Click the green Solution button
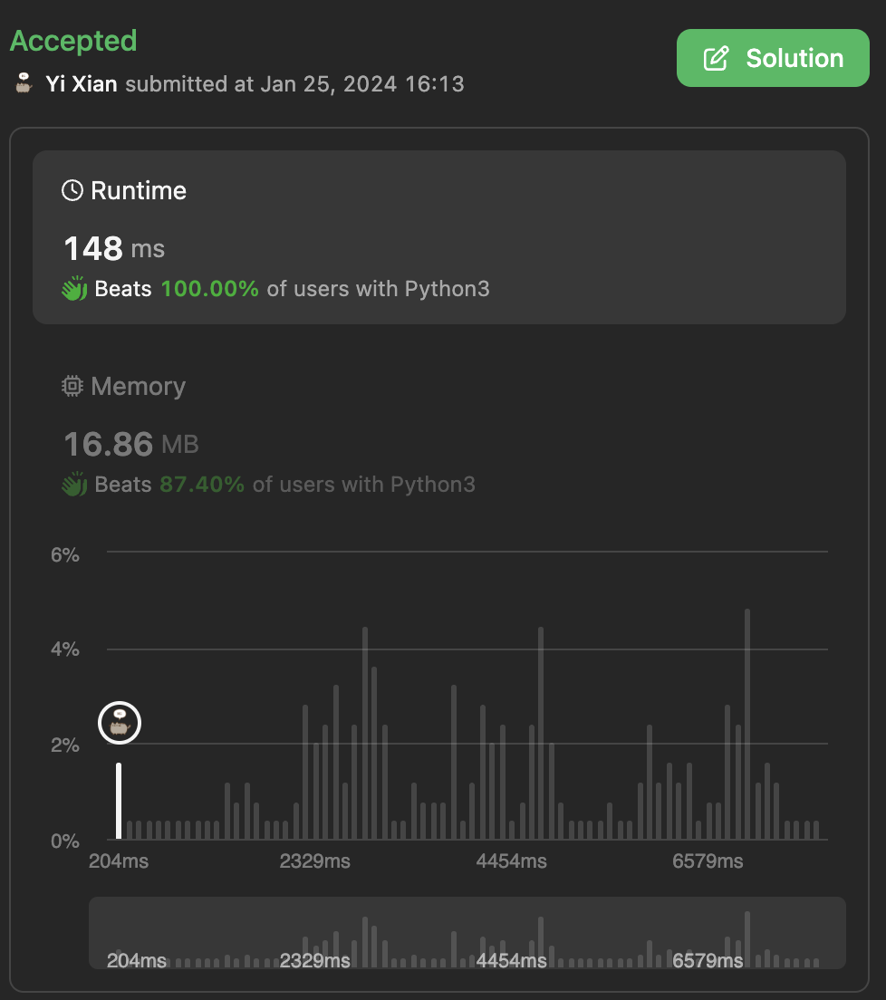 pos(772,58)
